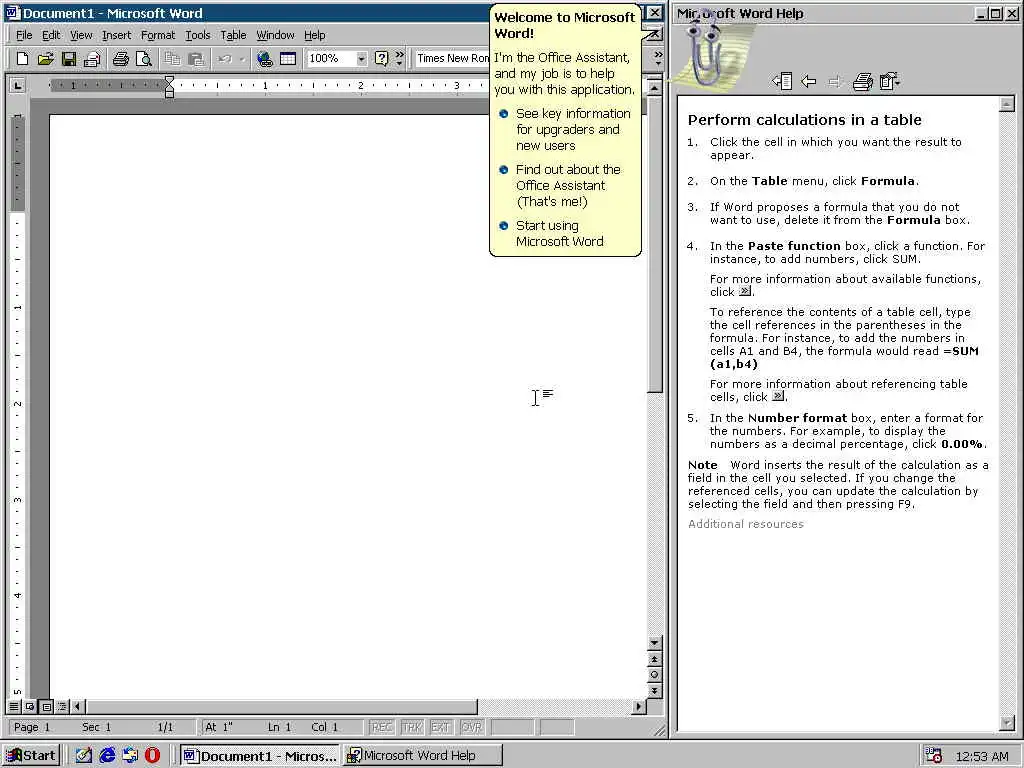This screenshot has width=1024, height=768.
Task: Create a new blank document
Action: (x=22, y=59)
